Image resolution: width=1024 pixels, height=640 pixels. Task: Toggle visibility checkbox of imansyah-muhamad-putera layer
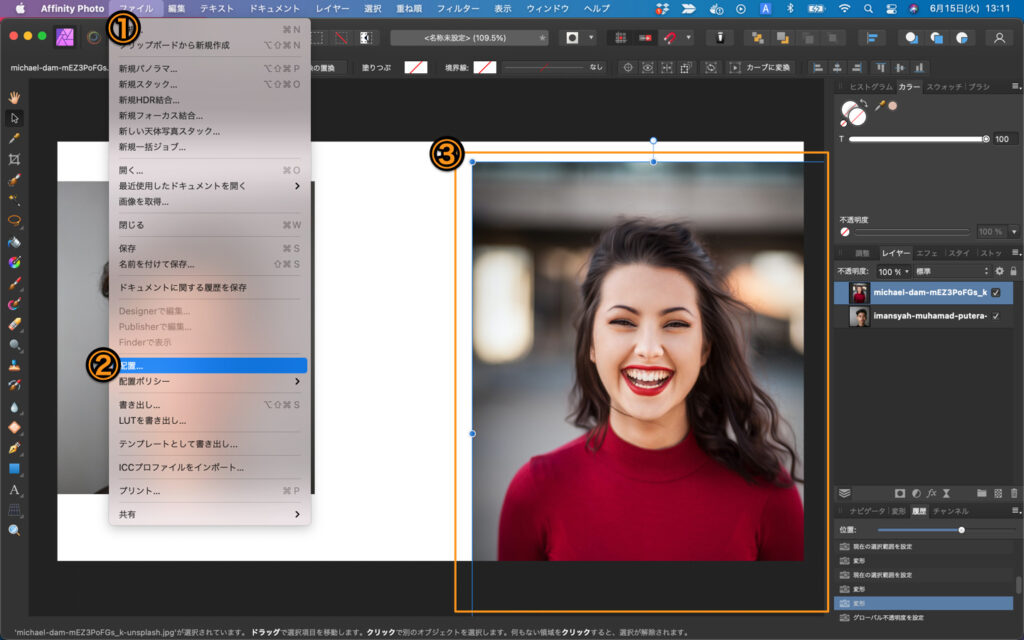pos(995,316)
